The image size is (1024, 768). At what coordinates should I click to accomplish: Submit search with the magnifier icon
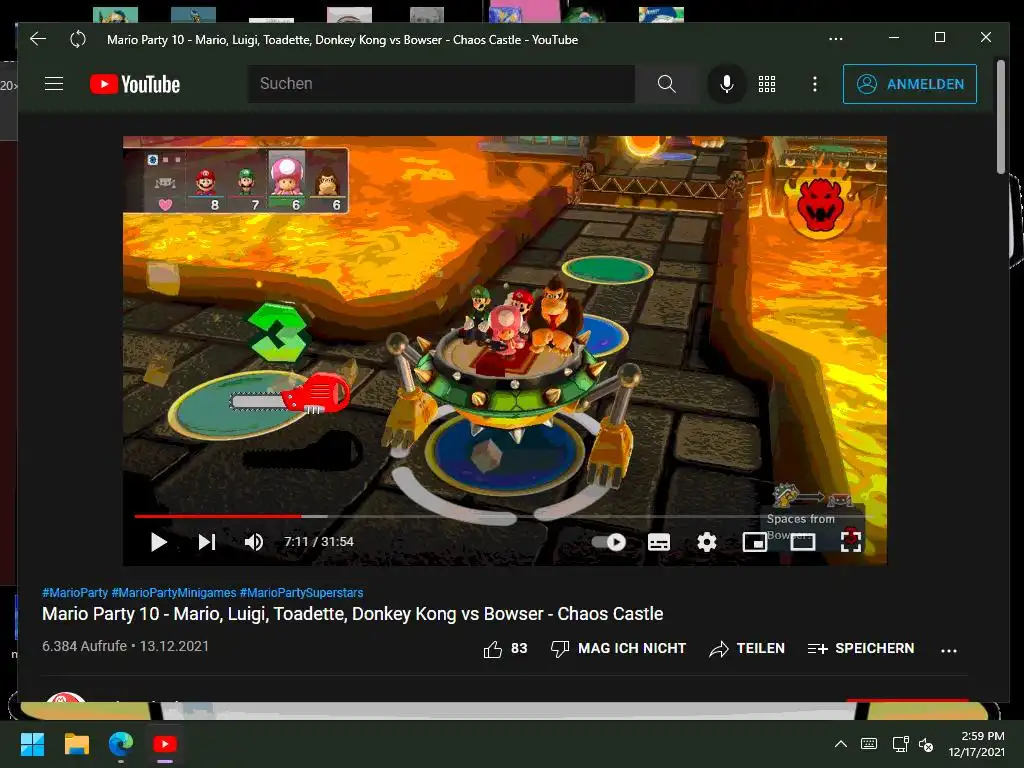(666, 84)
